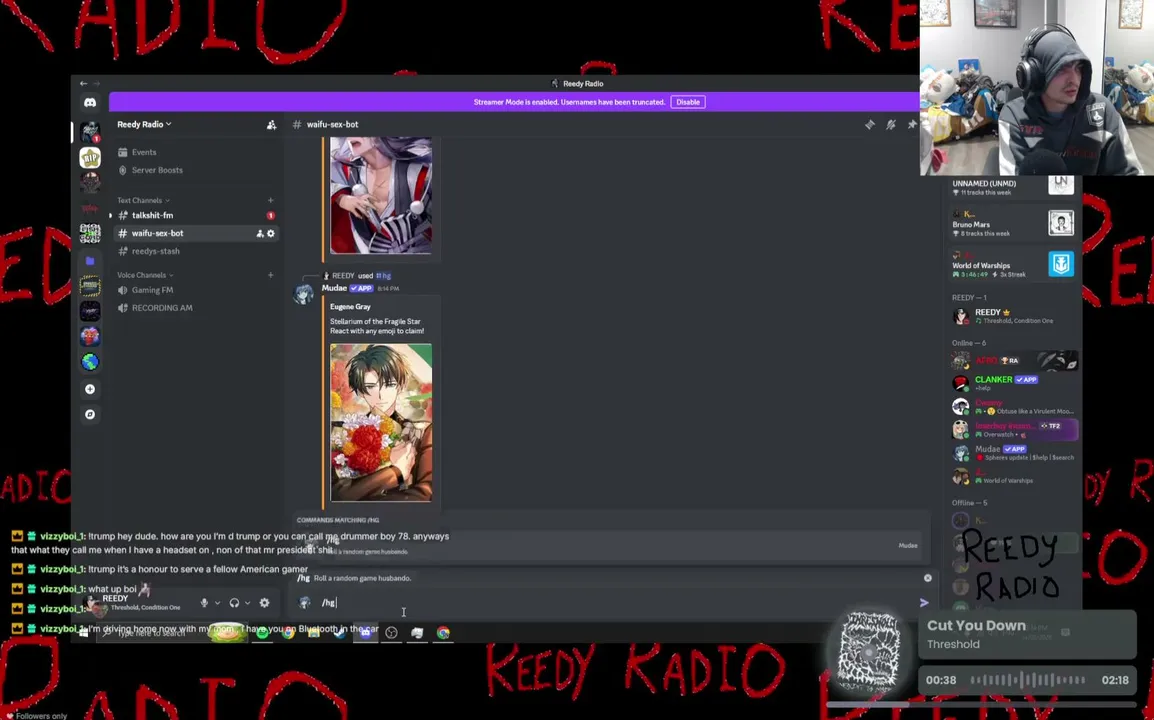Click REEDY user panel avatar
Viewport: 1154px width, 720px height.
click(x=93, y=604)
